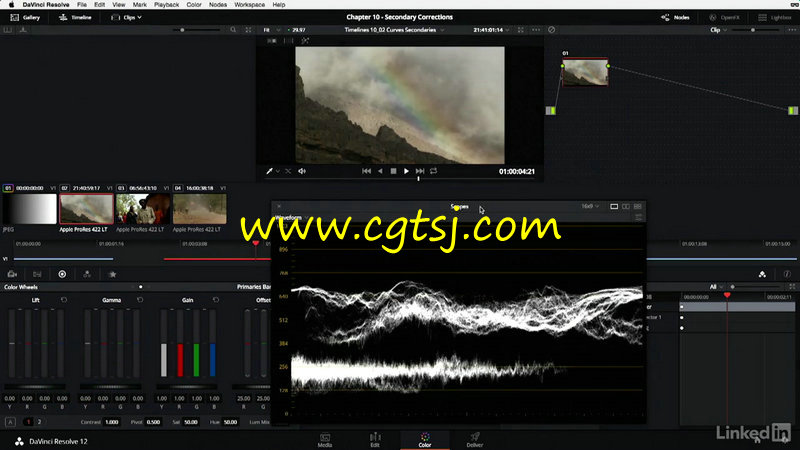Open the Clips dropdown in toolbar
The width and height of the screenshot is (800, 450).
click(126, 17)
